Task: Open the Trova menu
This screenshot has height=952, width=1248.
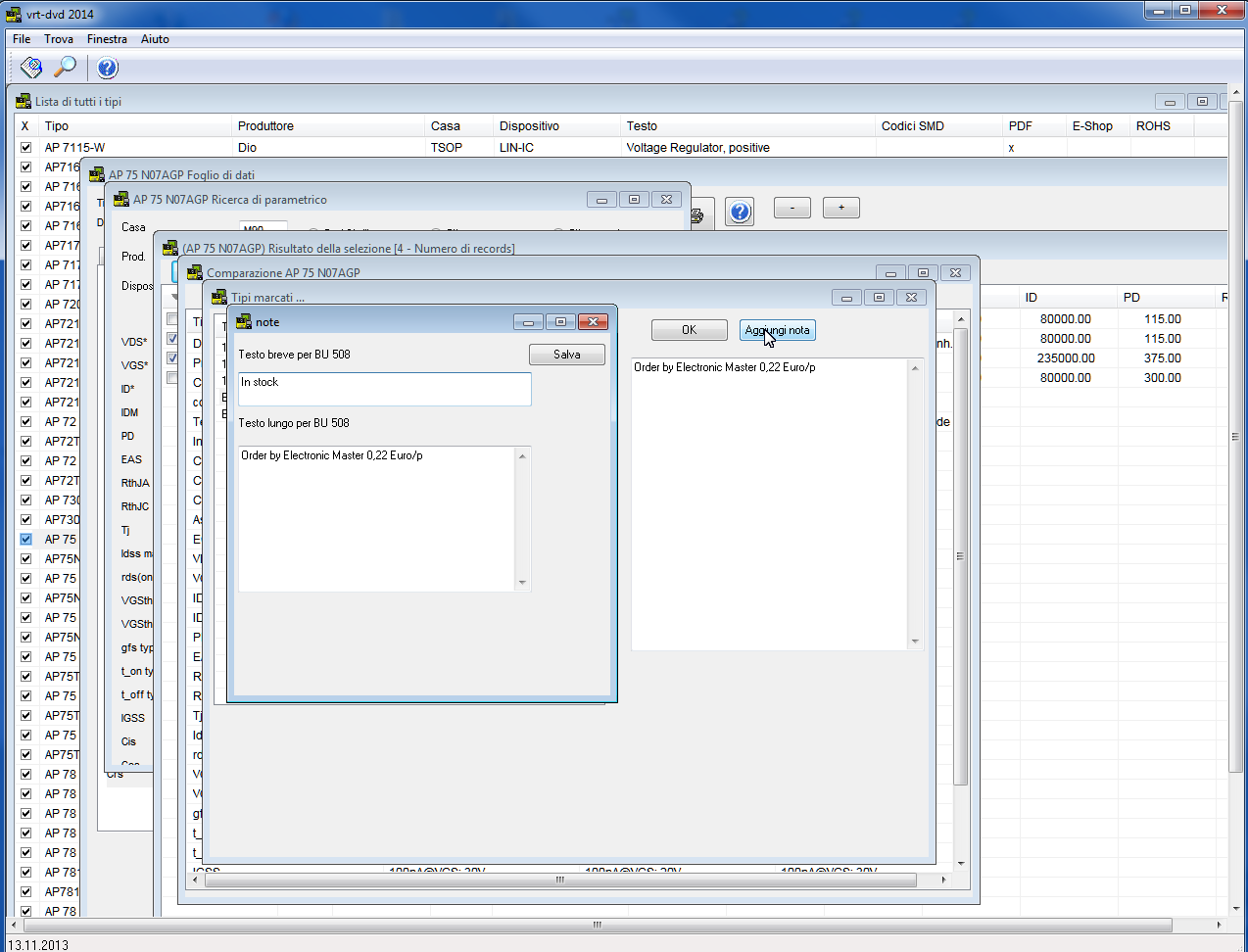Action: pyautogui.click(x=59, y=39)
